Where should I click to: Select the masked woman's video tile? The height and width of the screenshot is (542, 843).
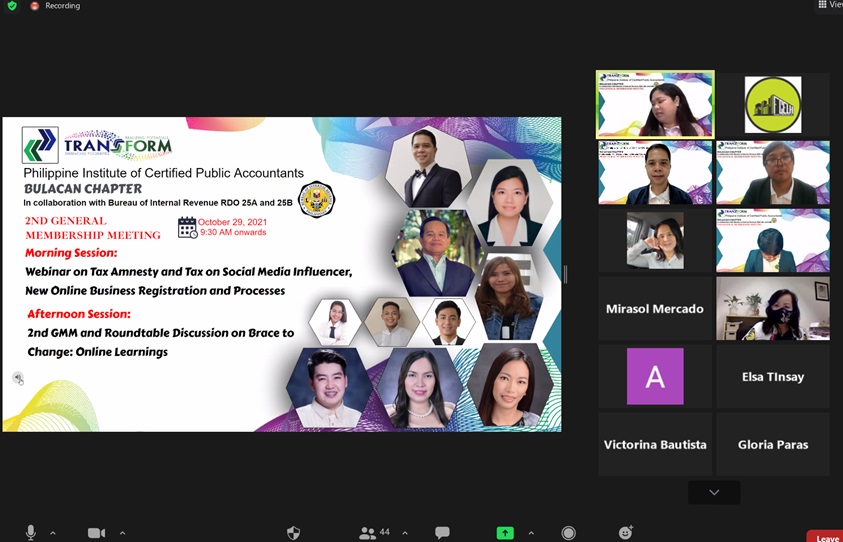click(773, 309)
